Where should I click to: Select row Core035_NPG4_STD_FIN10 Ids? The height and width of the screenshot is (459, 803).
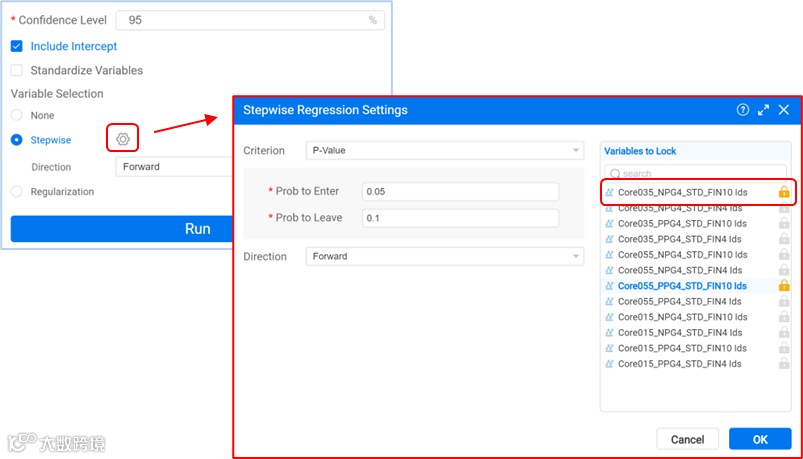coord(695,192)
